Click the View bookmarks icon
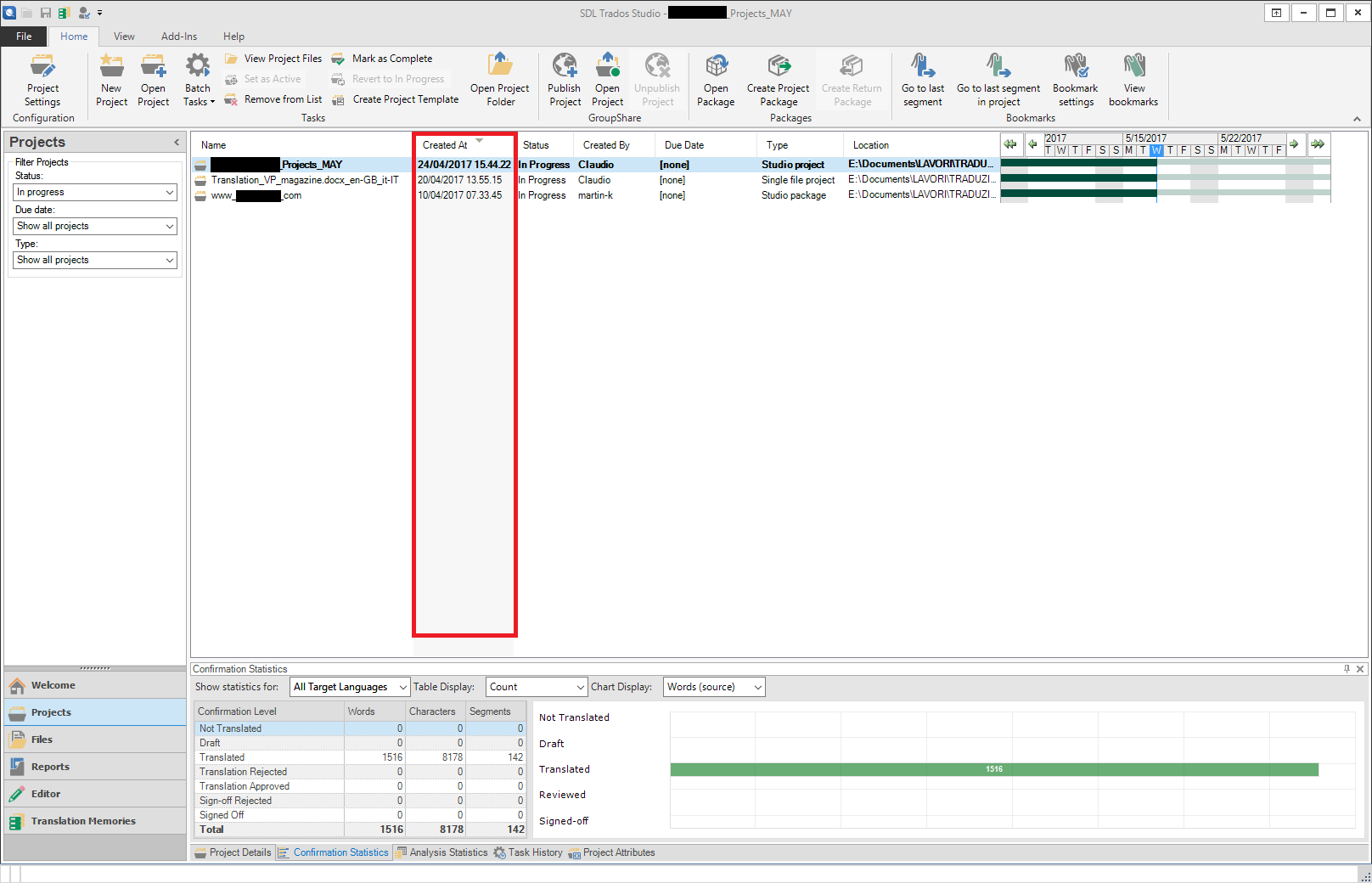Screen dimensions: 1372x883 [x=1133, y=66]
